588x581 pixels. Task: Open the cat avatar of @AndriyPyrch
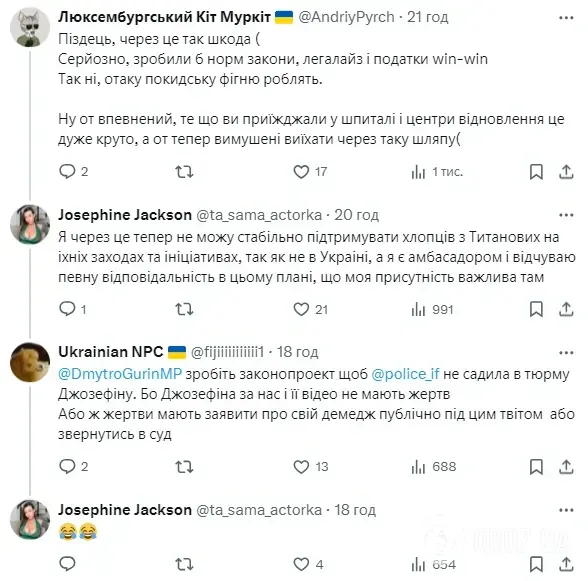(30, 27)
